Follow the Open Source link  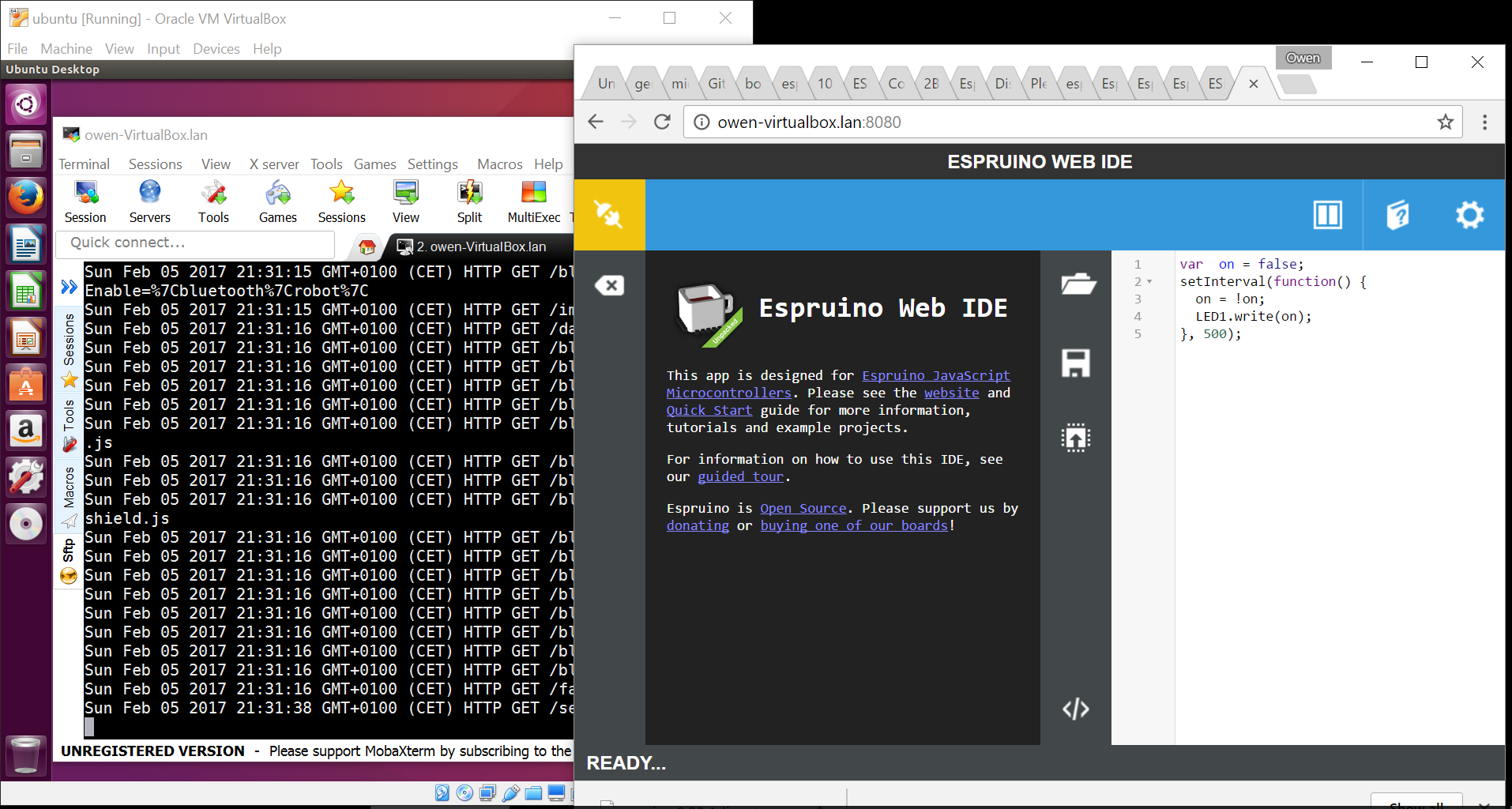click(803, 508)
